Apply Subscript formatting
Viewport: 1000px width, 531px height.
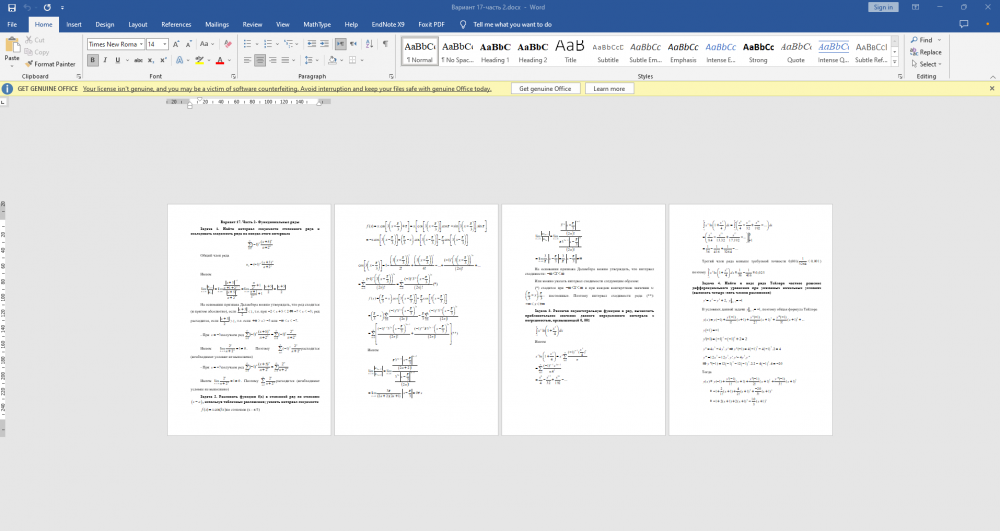pyautogui.click(x=151, y=60)
